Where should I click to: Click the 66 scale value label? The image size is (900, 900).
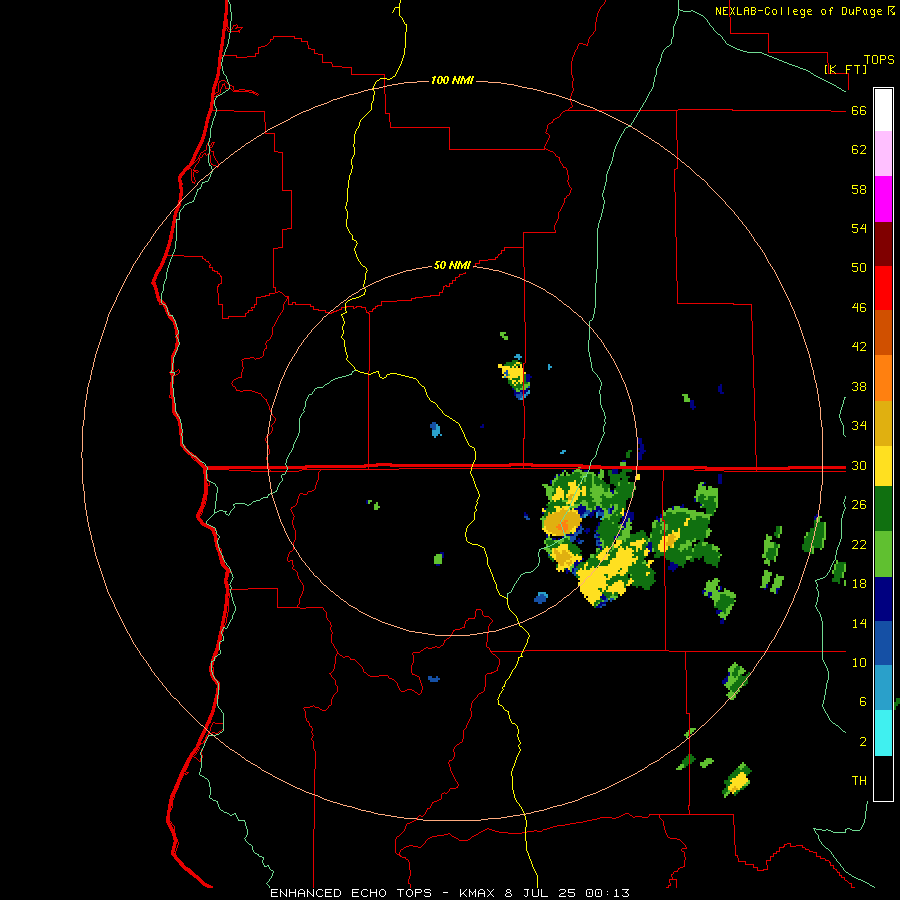point(859,111)
